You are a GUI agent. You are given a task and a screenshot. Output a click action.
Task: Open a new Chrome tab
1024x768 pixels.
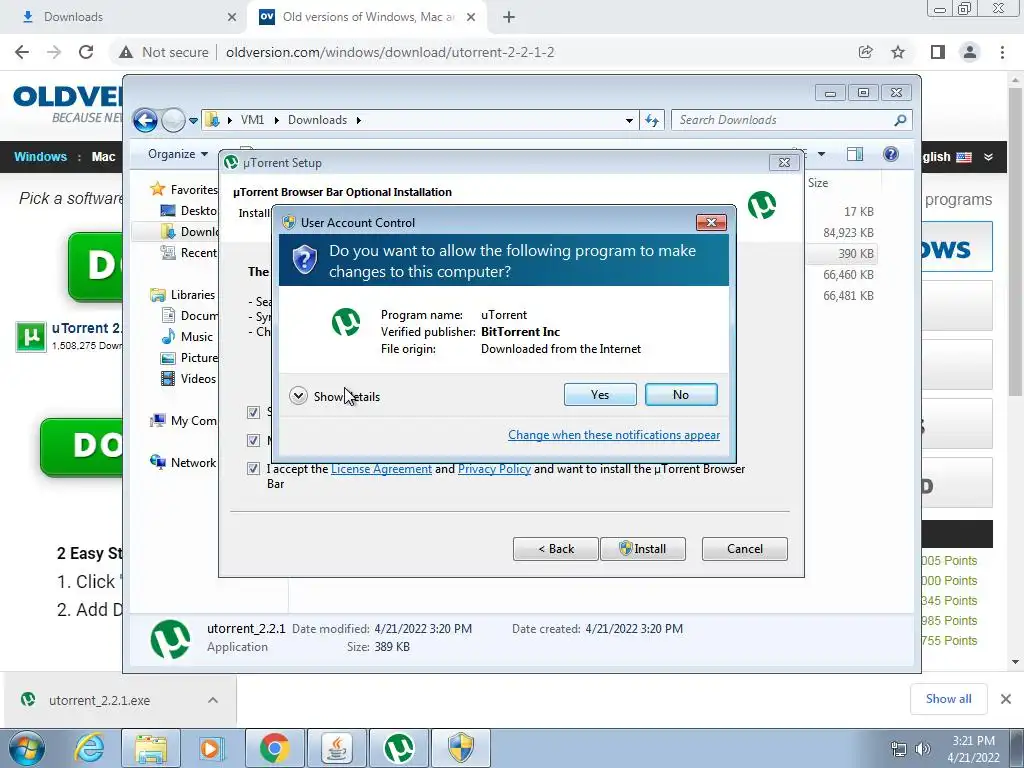pos(509,17)
